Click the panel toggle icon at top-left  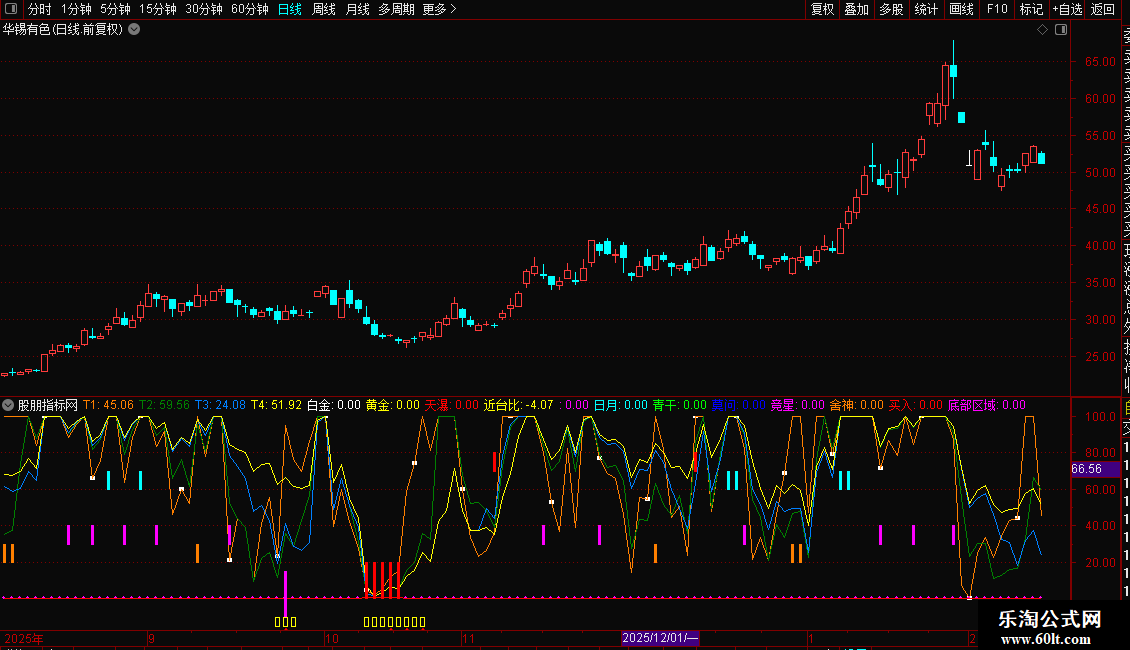tap(9, 9)
